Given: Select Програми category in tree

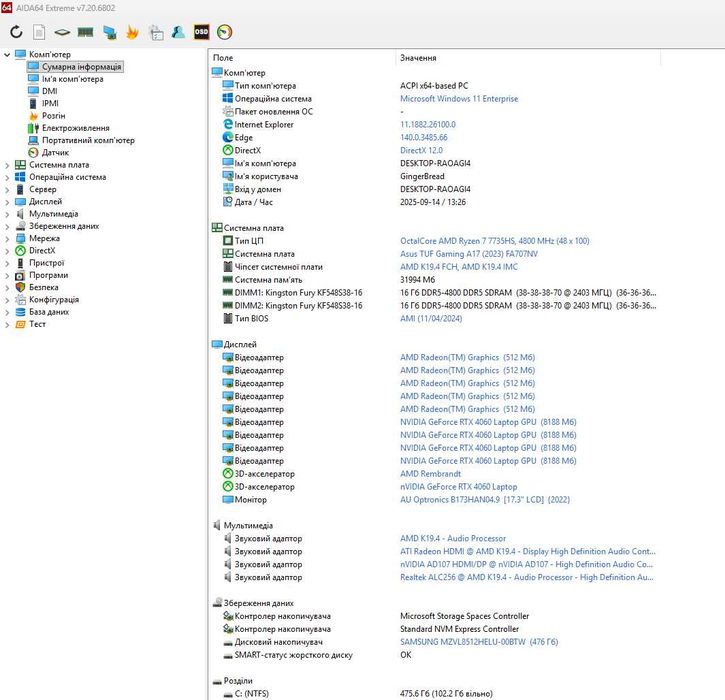Looking at the screenshot, I should pos(49,275).
